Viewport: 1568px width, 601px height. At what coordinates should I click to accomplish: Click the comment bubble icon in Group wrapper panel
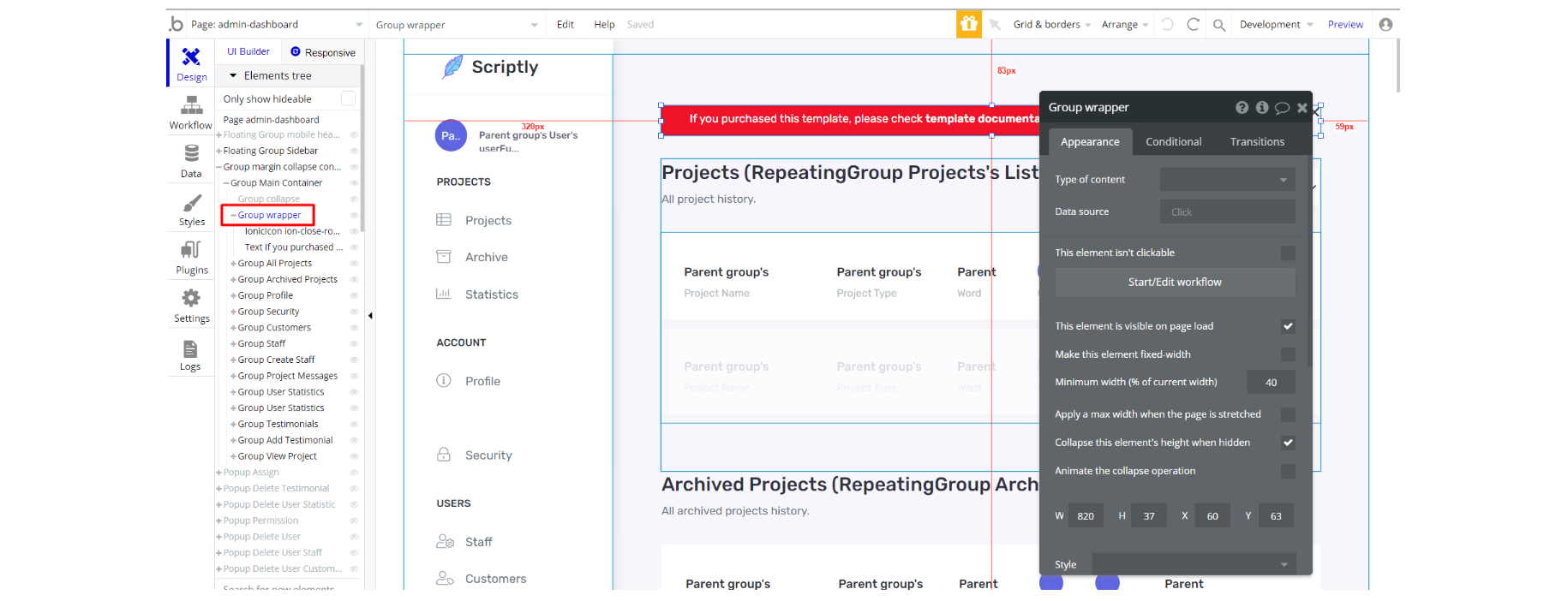1282,108
